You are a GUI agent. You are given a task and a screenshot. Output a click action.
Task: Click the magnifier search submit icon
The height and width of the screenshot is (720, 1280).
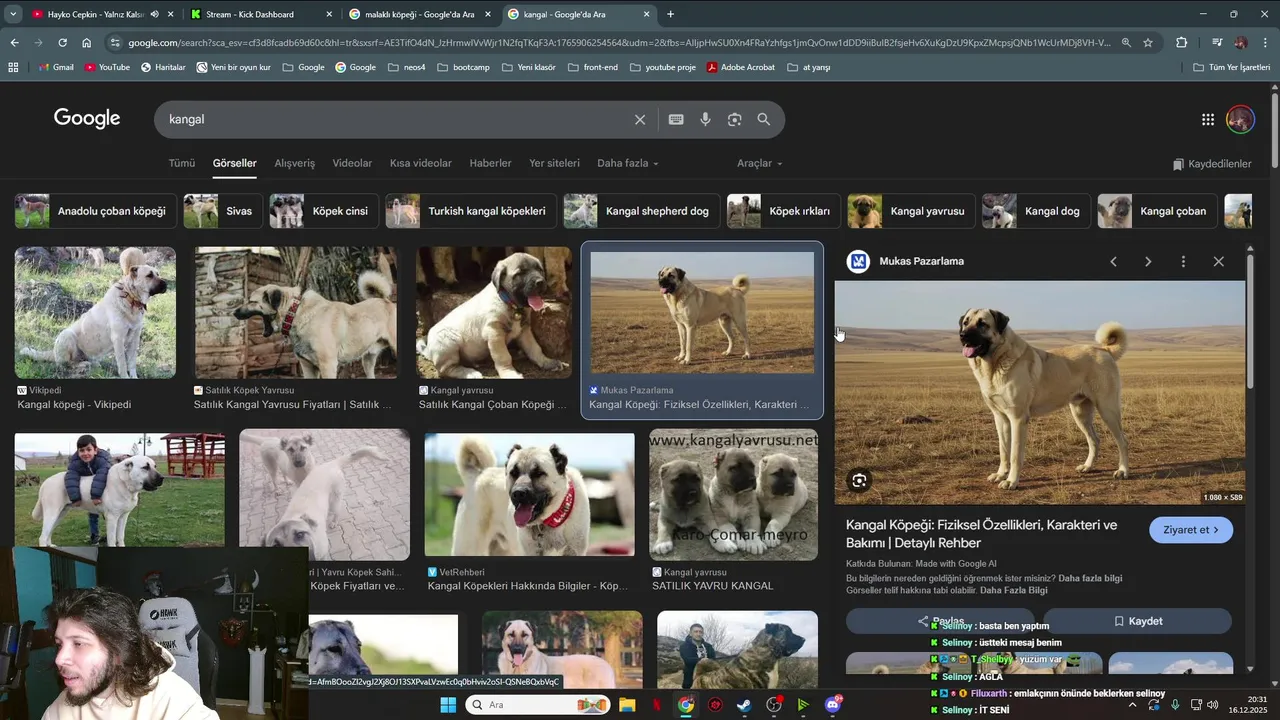pos(764,119)
